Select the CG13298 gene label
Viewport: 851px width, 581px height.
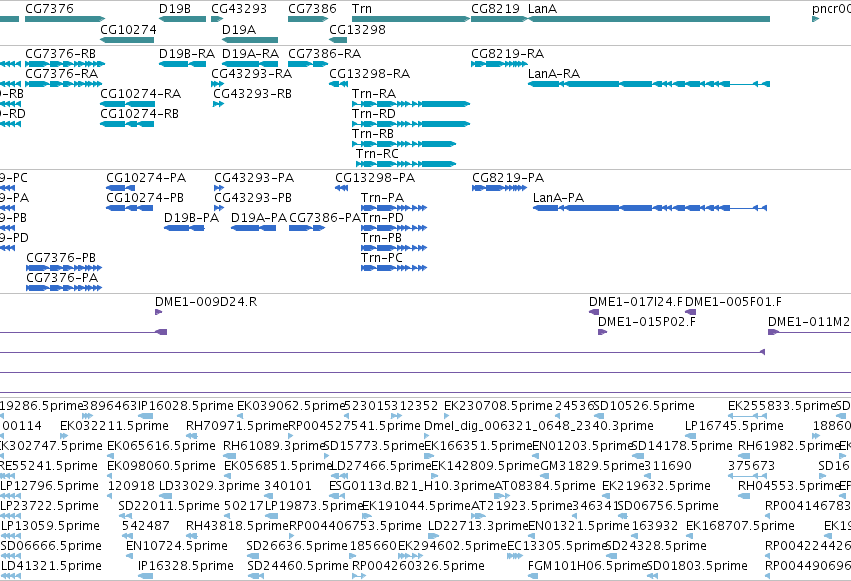coord(357,29)
